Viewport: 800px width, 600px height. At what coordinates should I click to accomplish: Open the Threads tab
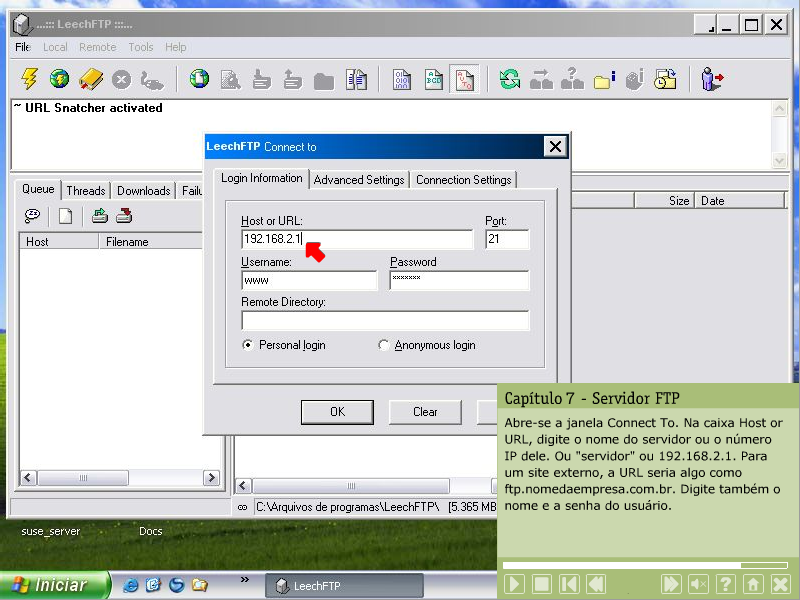(86, 191)
